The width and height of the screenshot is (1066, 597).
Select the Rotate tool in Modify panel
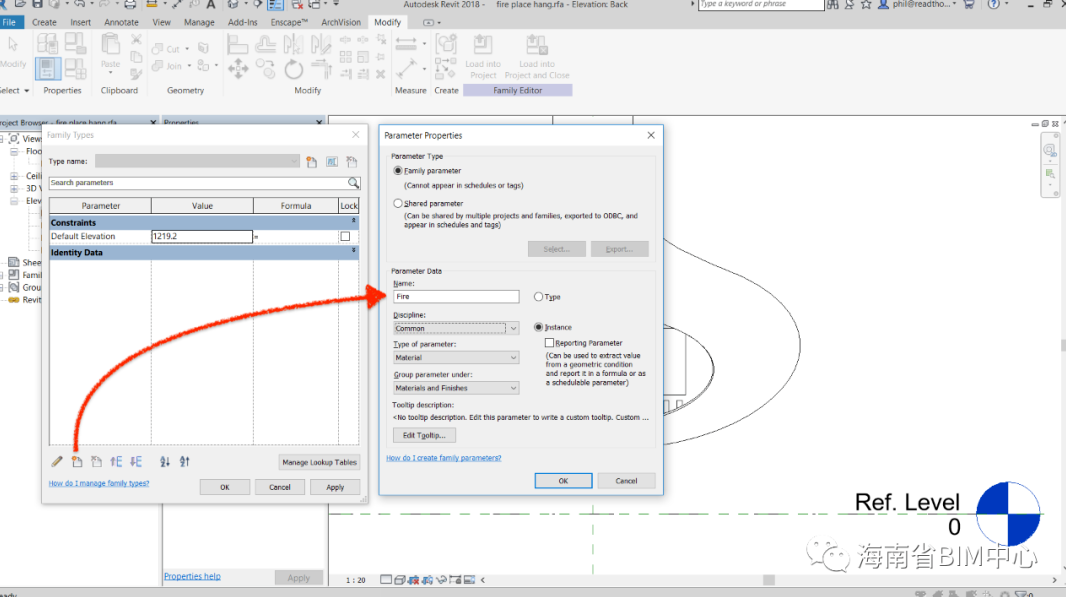pyautogui.click(x=294, y=69)
